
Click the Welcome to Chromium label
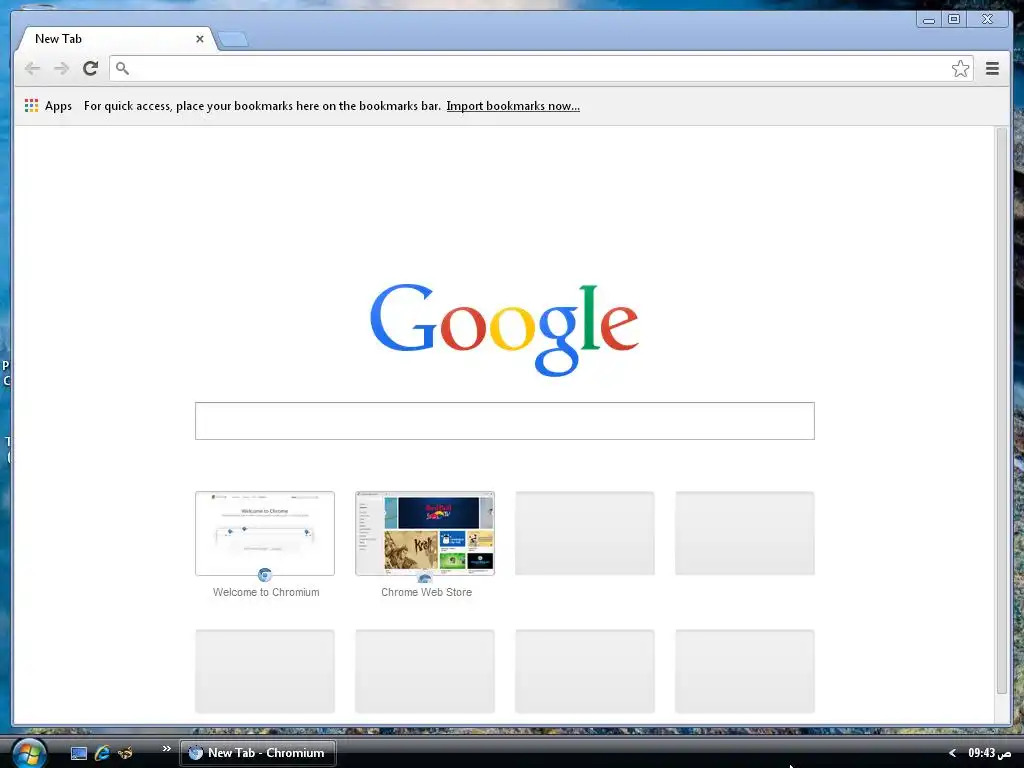click(266, 592)
